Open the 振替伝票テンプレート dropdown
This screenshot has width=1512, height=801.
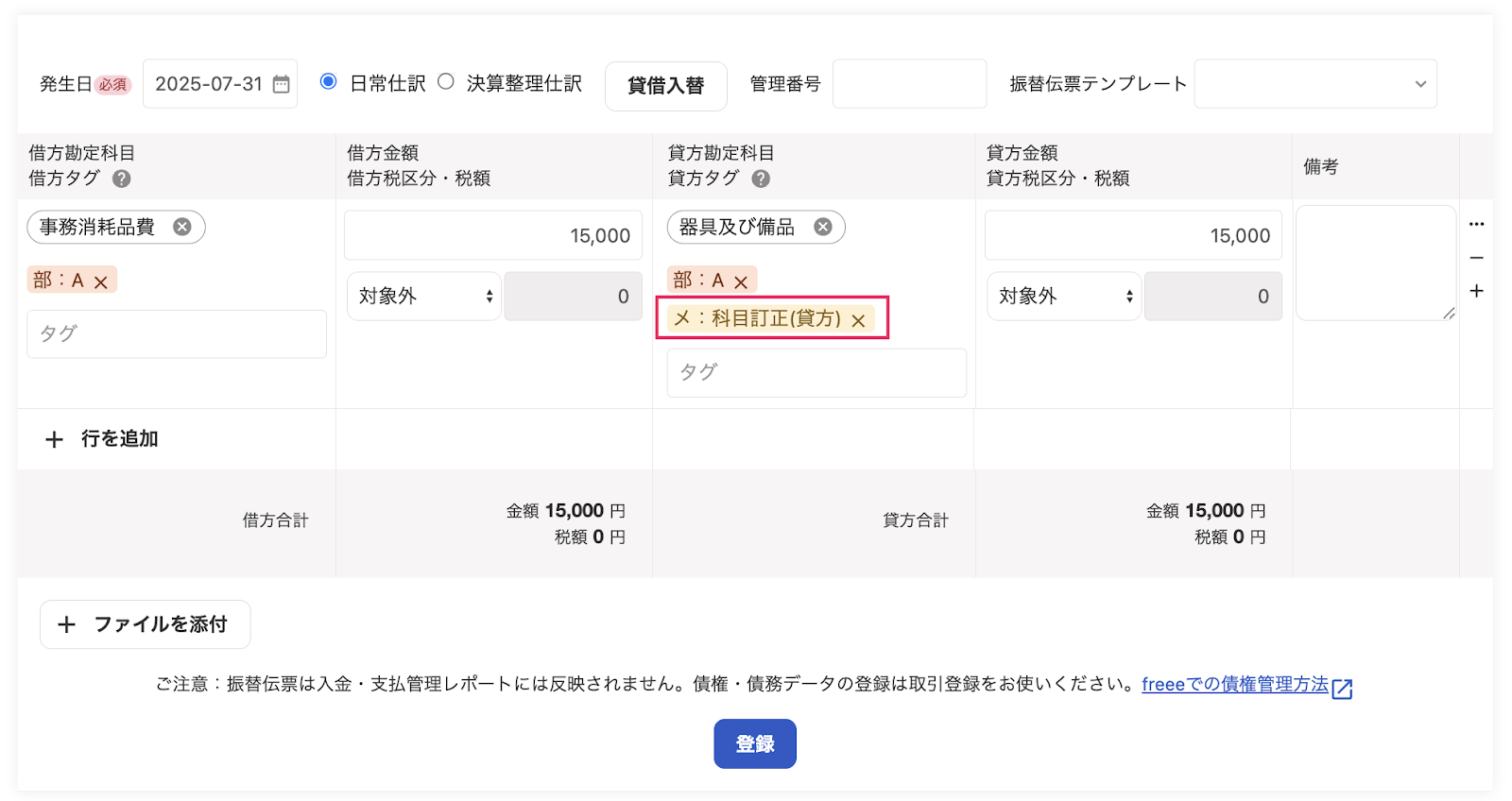coord(1315,84)
